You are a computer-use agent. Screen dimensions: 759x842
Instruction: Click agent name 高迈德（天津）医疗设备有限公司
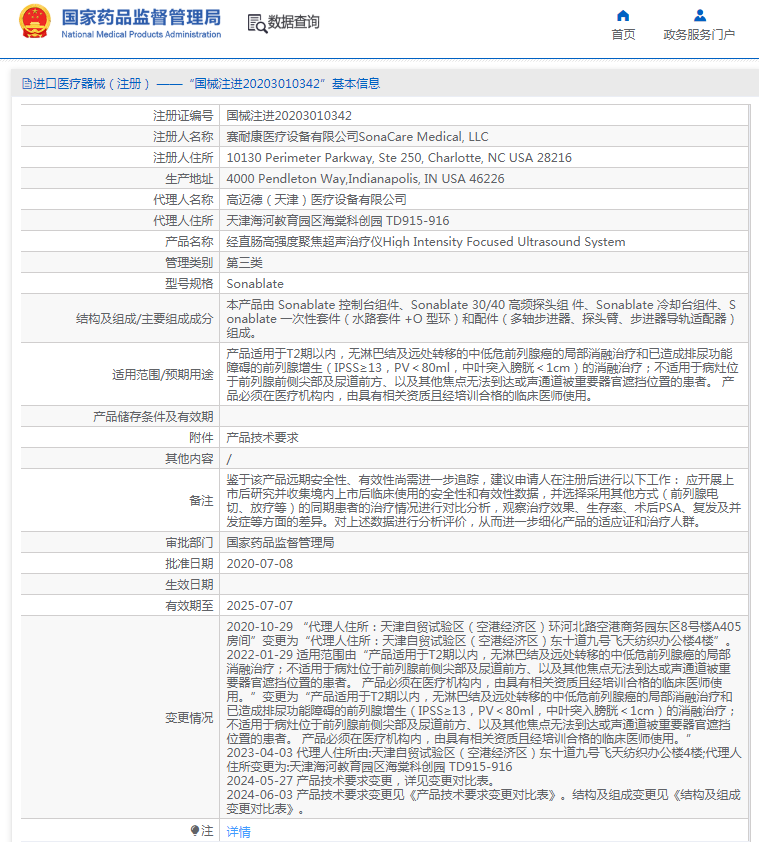pyautogui.click(x=316, y=199)
